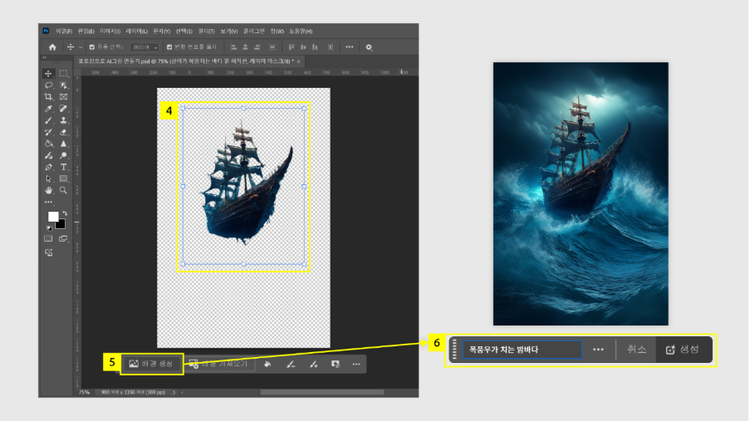Select the Paint Bucket tool
Screen dimensions: 750x421
pyautogui.click(x=48, y=144)
